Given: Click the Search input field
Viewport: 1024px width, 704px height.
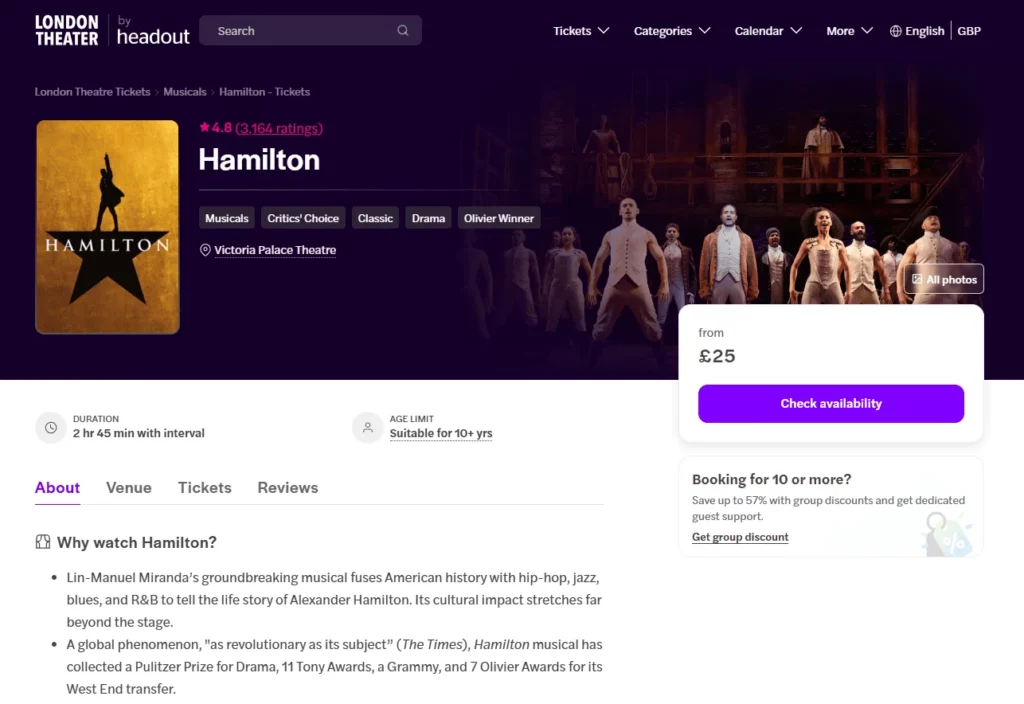Looking at the screenshot, I should [x=300, y=31].
